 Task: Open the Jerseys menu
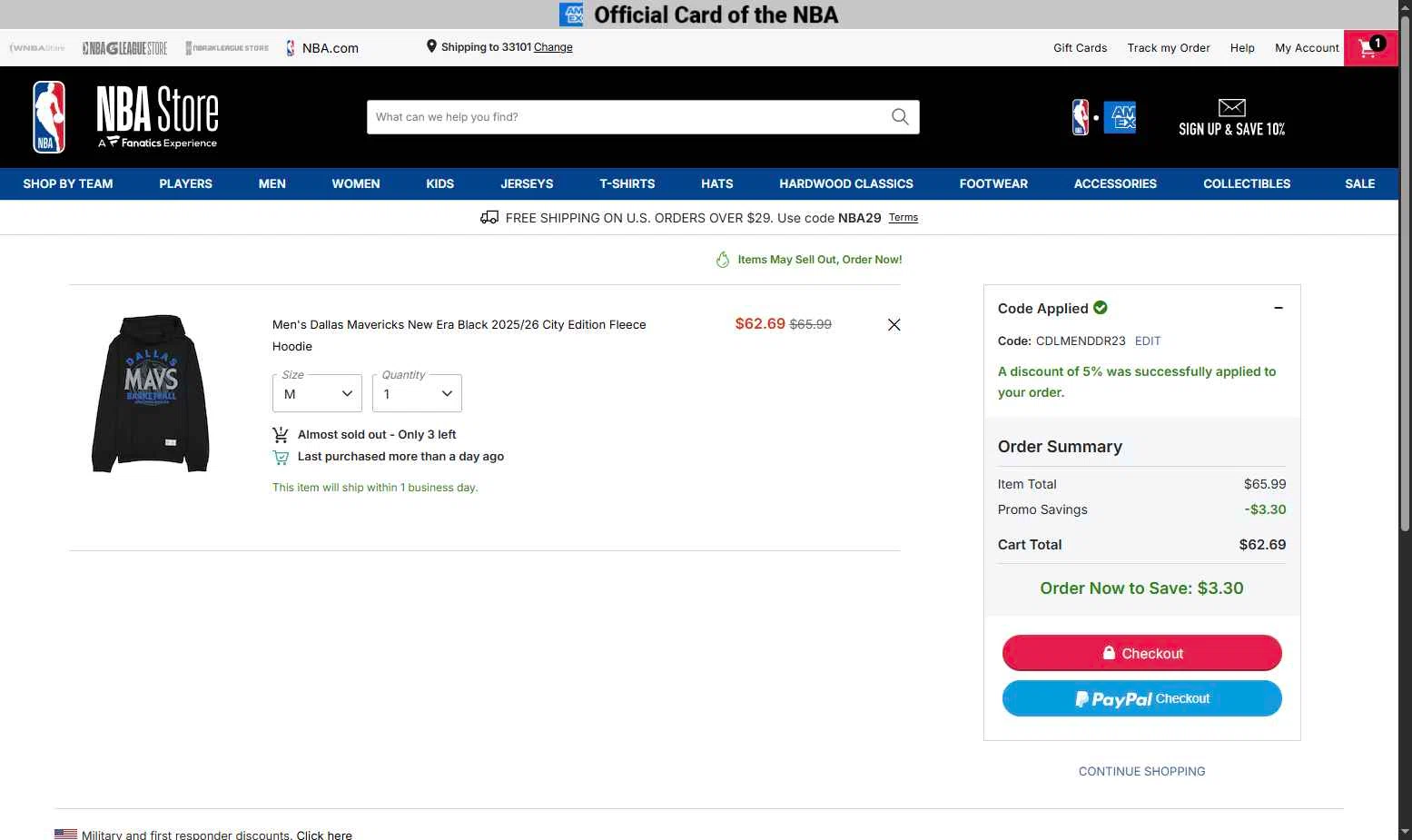(x=527, y=183)
